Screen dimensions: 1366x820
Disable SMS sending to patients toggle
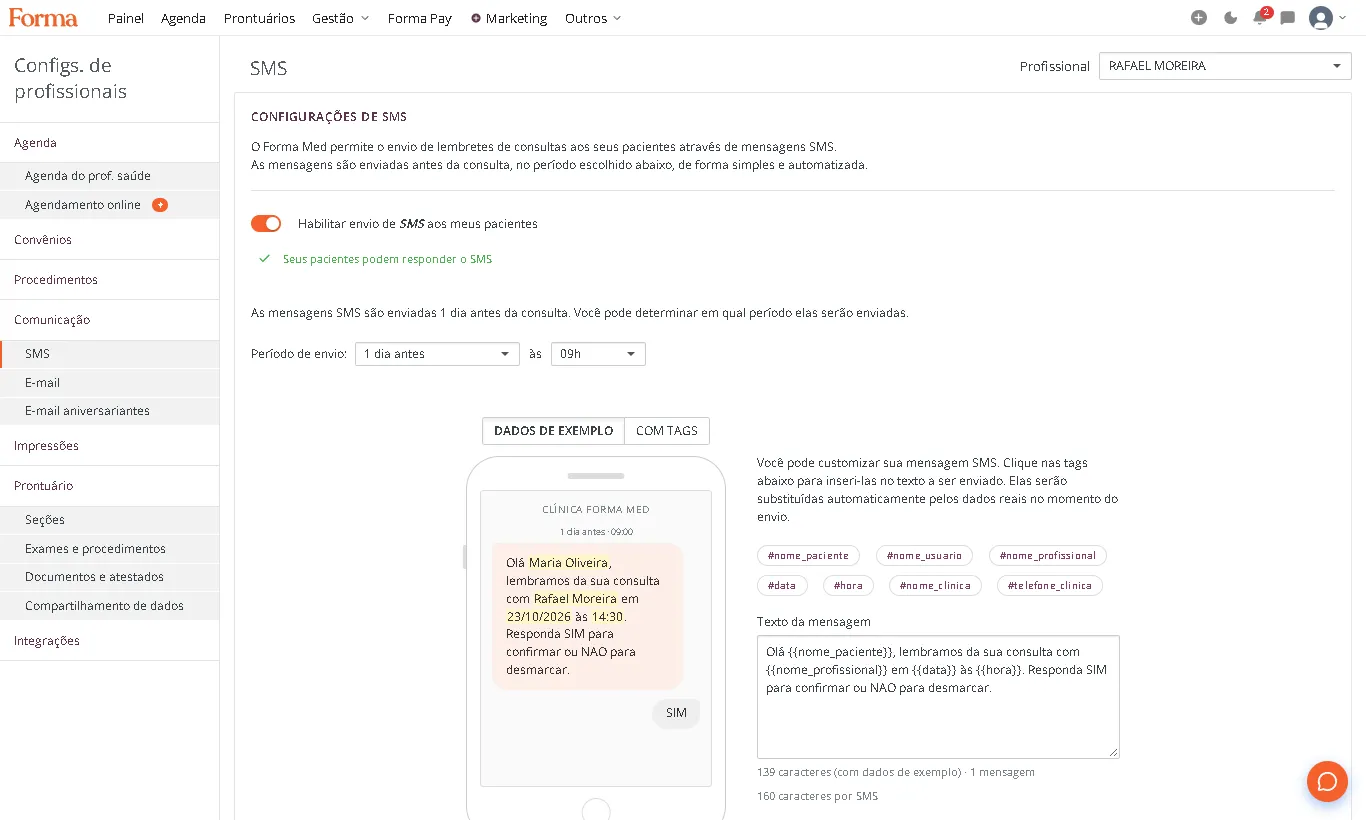266,224
